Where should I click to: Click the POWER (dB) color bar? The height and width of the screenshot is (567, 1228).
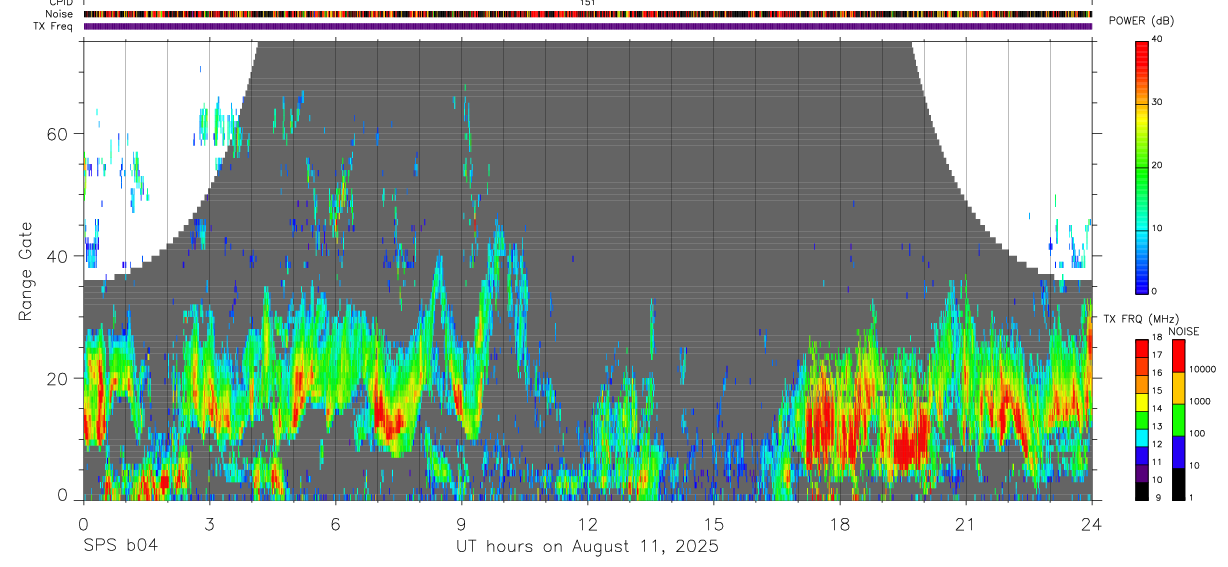(x=1142, y=166)
